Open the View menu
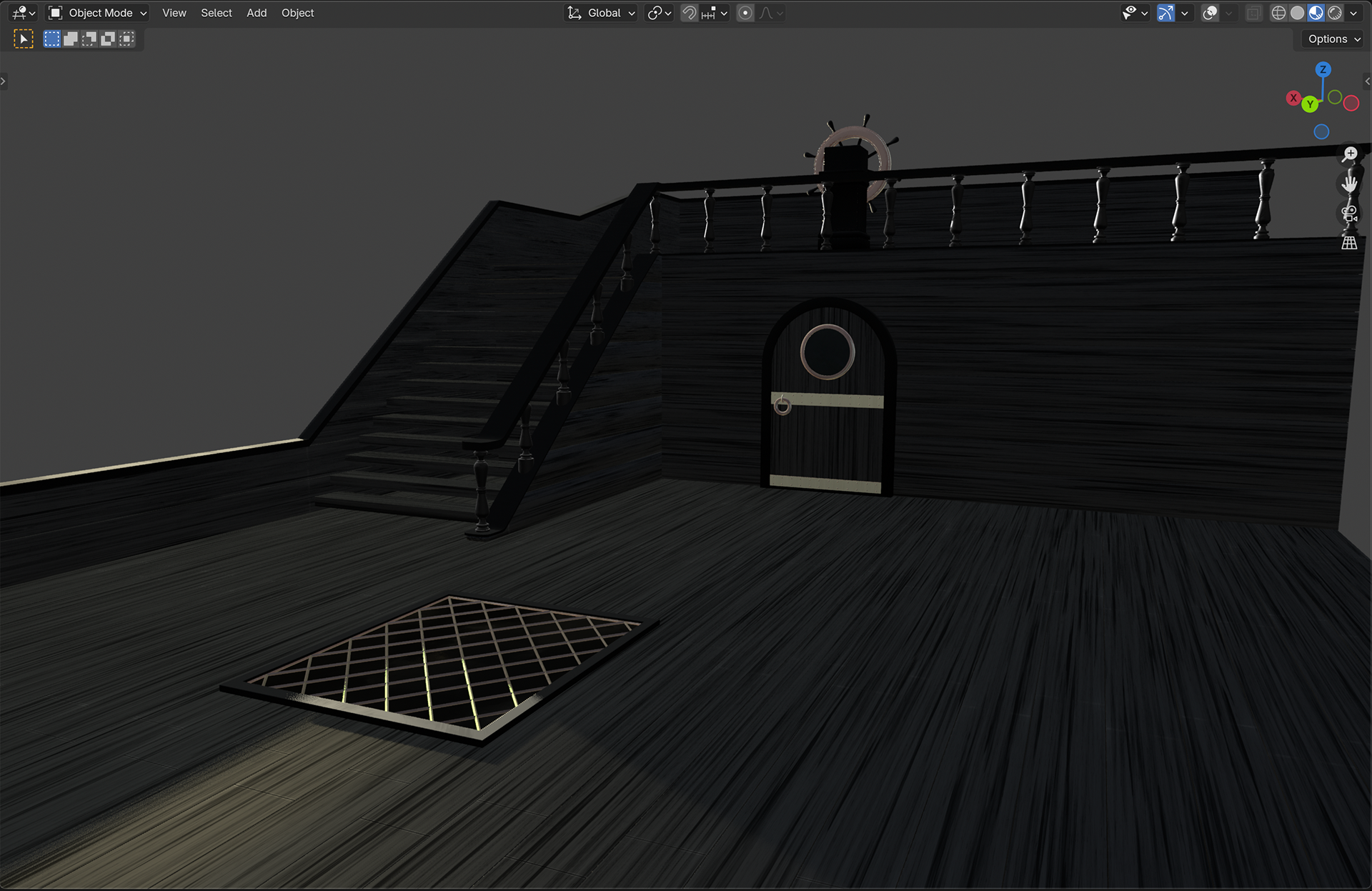Viewport: 1372px width, 891px height. (x=174, y=13)
